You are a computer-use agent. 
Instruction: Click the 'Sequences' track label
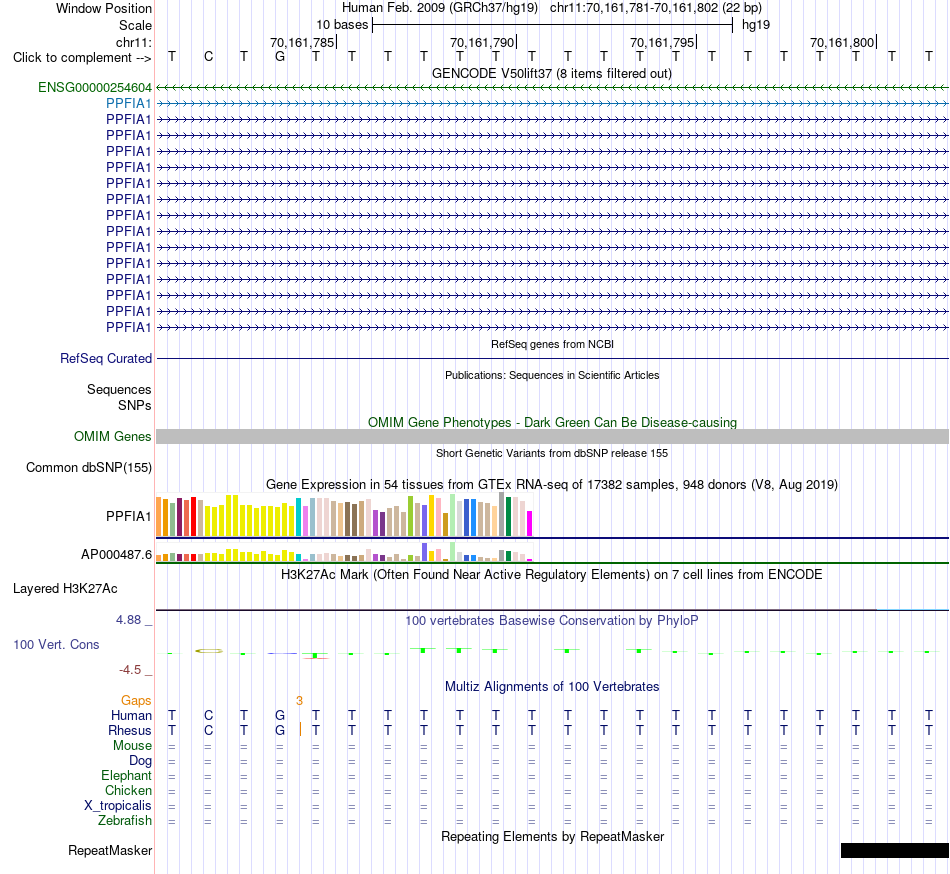click(x=119, y=389)
